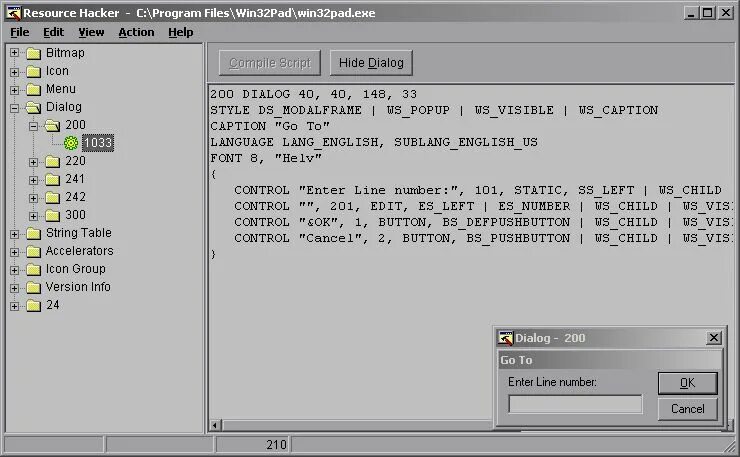Expand the Bitmap tree node
The width and height of the screenshot is (740, 457).
pyautogui.click(x=14, y=53)
